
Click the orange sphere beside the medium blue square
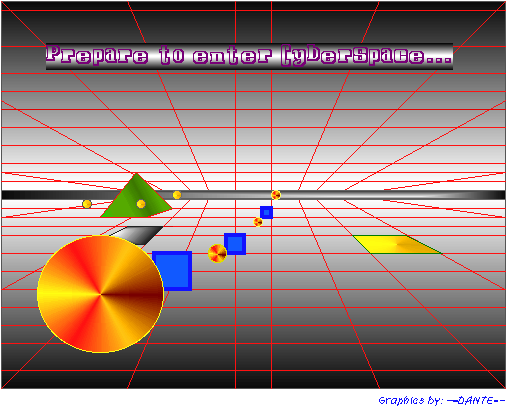pos(217,253)
